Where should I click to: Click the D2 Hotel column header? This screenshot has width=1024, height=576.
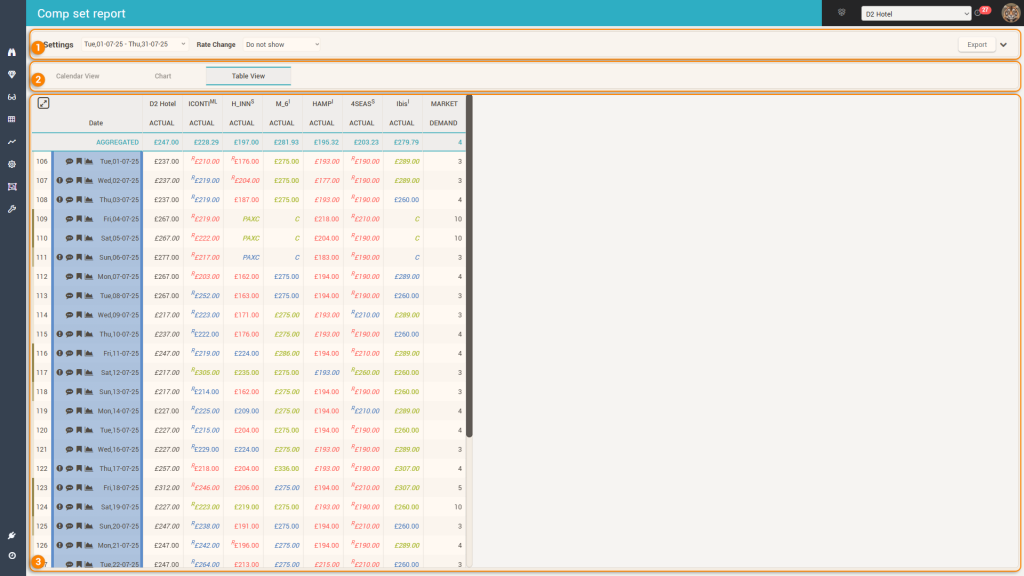click(162, 104)
